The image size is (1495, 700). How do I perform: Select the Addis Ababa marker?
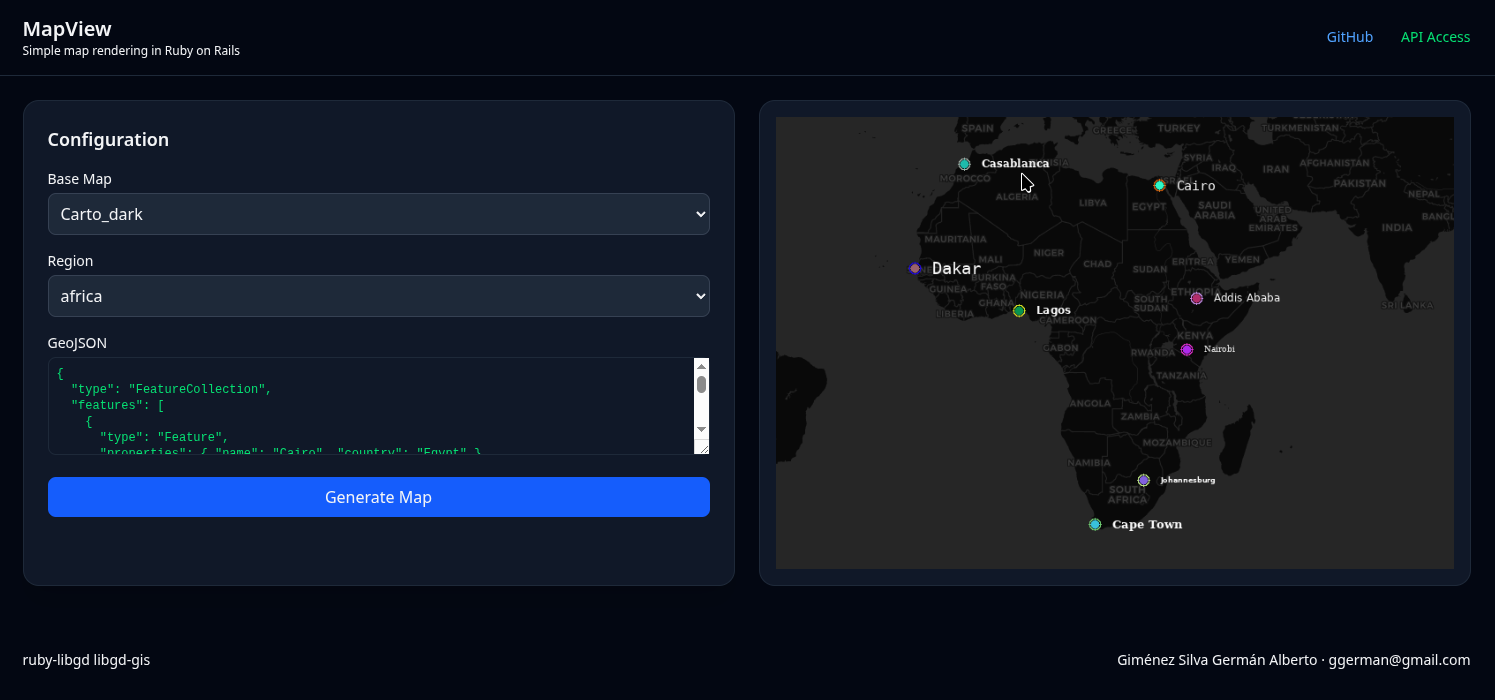point(1196,298)
